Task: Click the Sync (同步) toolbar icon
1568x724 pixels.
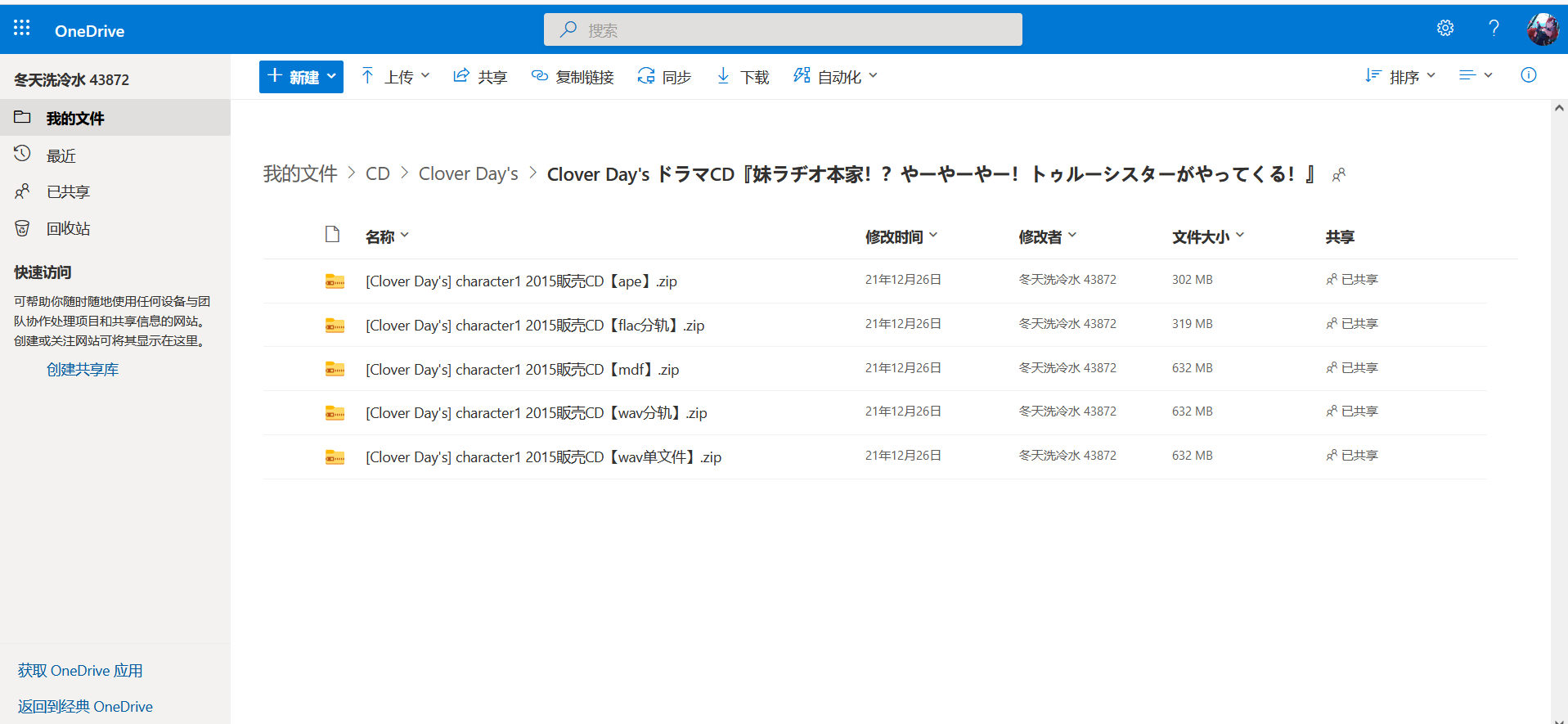Action: point(646,77)
